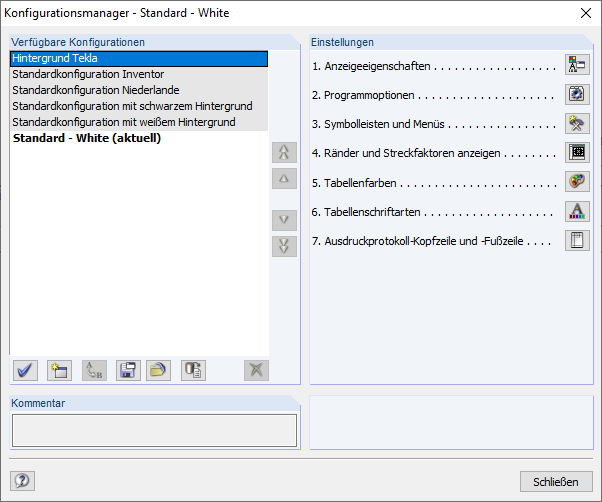Move configuration up one position
The width and height of the screenshot is (602, 502).
pyautogui.click(x=284, y=178)
